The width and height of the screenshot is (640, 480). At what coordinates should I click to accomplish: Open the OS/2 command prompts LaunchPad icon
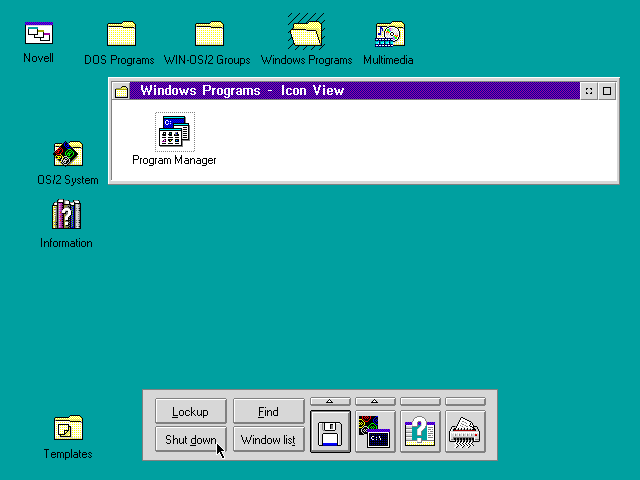tap(375, 432)
